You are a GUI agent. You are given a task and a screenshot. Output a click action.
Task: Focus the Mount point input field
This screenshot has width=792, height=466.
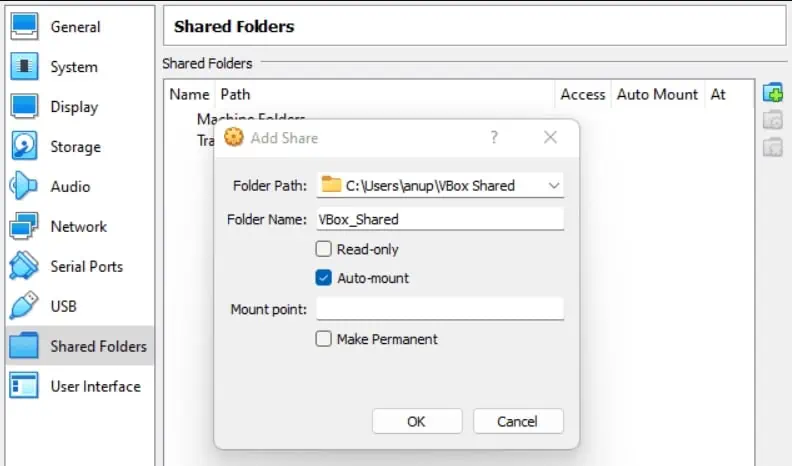[440, 309]
